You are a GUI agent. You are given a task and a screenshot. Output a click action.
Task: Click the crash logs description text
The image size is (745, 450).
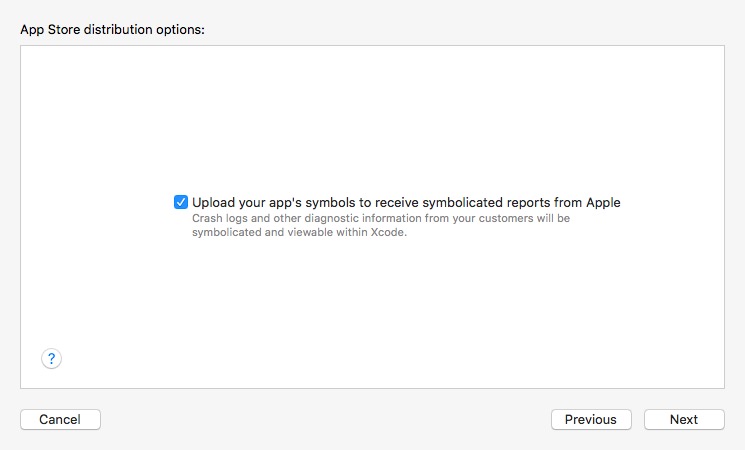pos(381,225)
